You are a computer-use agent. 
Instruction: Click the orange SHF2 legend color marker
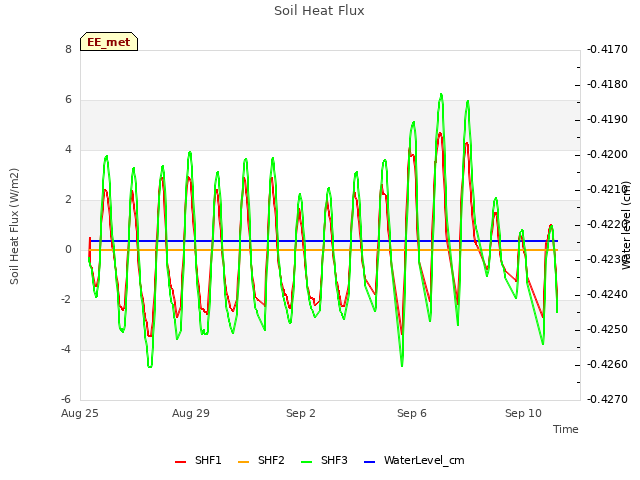click(x=243, y=462)
